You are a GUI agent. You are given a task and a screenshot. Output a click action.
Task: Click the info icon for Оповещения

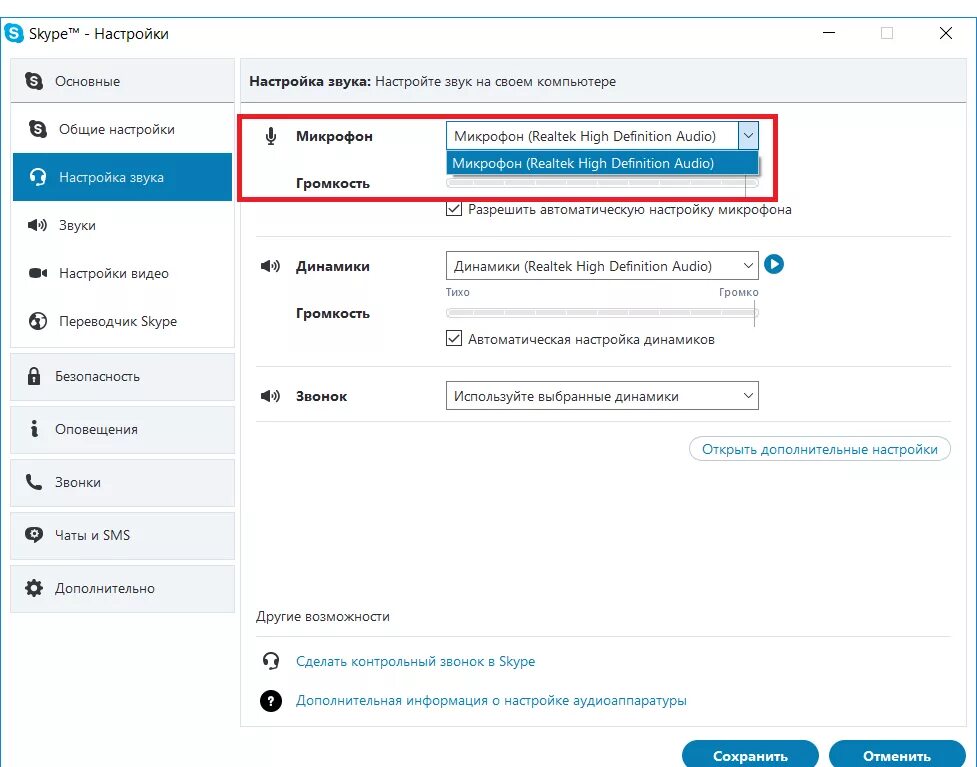(x=34, y=429)
